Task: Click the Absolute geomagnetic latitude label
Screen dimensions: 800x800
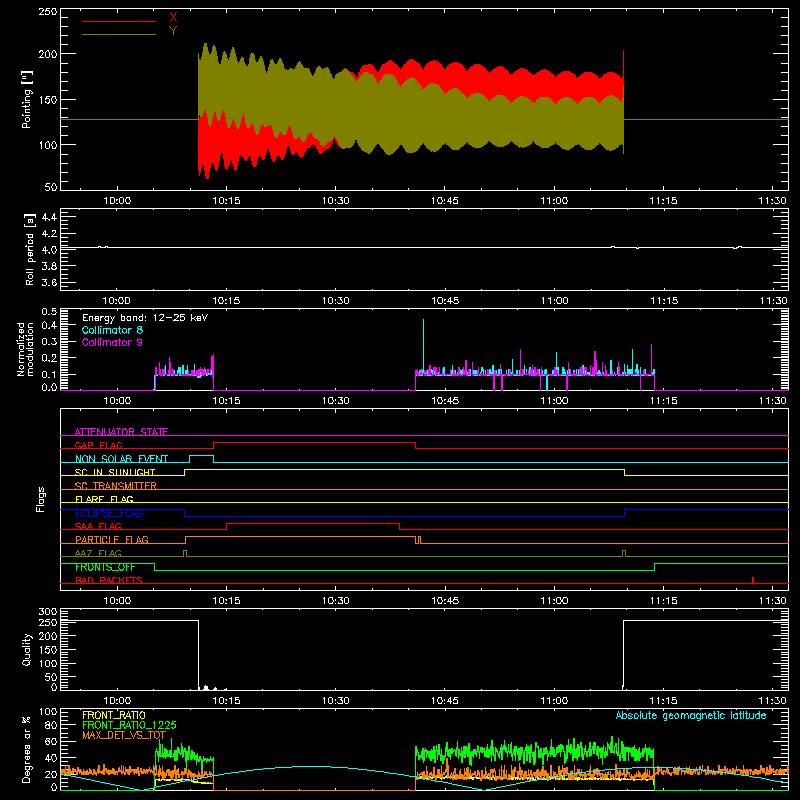Action: coord(691,715)
